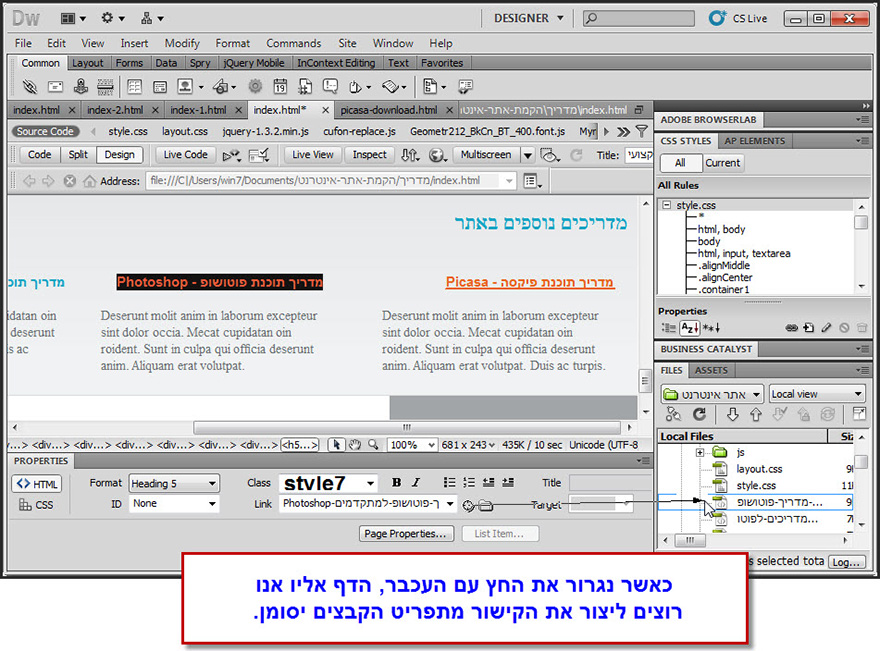Expand the js folder
880x651 pixels.
(x=699, y=452)
